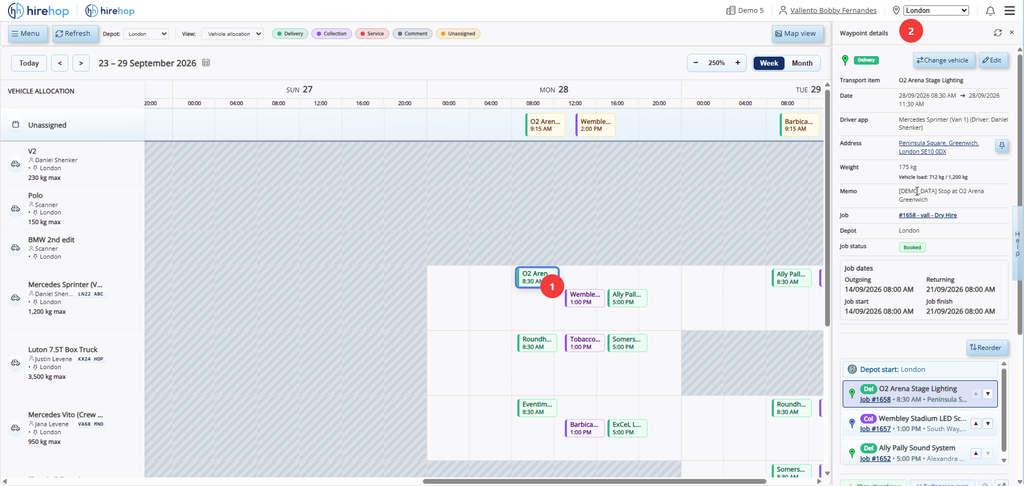
Task: Select unassigned Barbica... 9:15 AM Tuesday event
Action: 799,125
